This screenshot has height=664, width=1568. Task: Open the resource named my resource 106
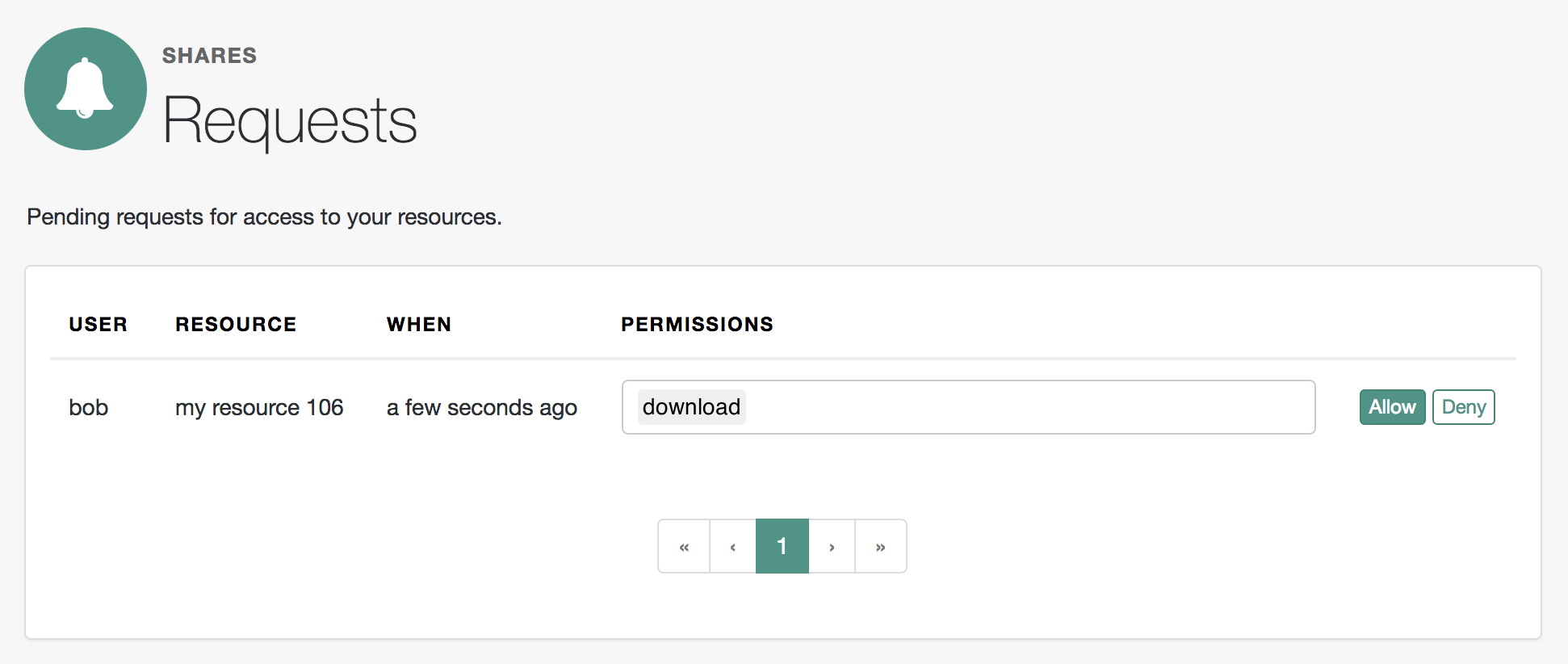[258, 407]
